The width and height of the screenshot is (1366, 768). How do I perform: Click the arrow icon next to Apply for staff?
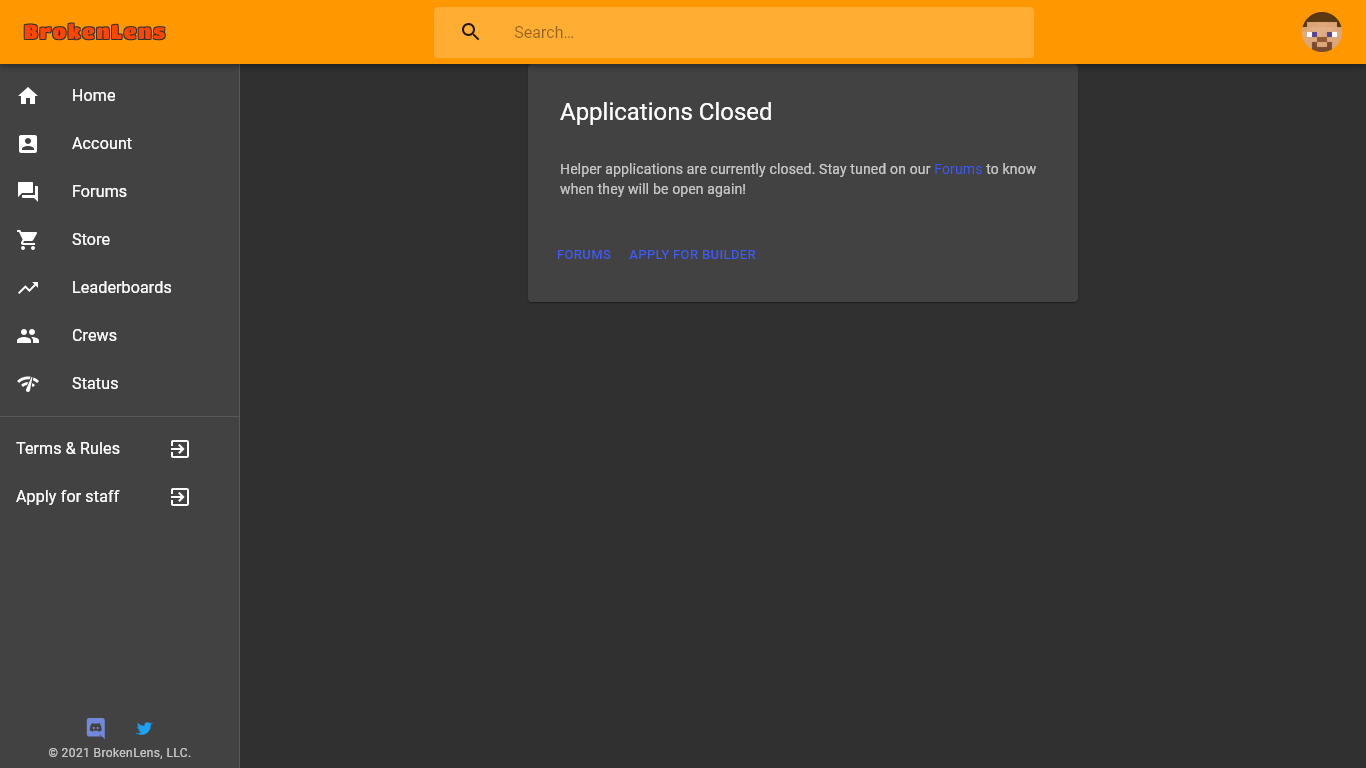[x=180, y=497]
